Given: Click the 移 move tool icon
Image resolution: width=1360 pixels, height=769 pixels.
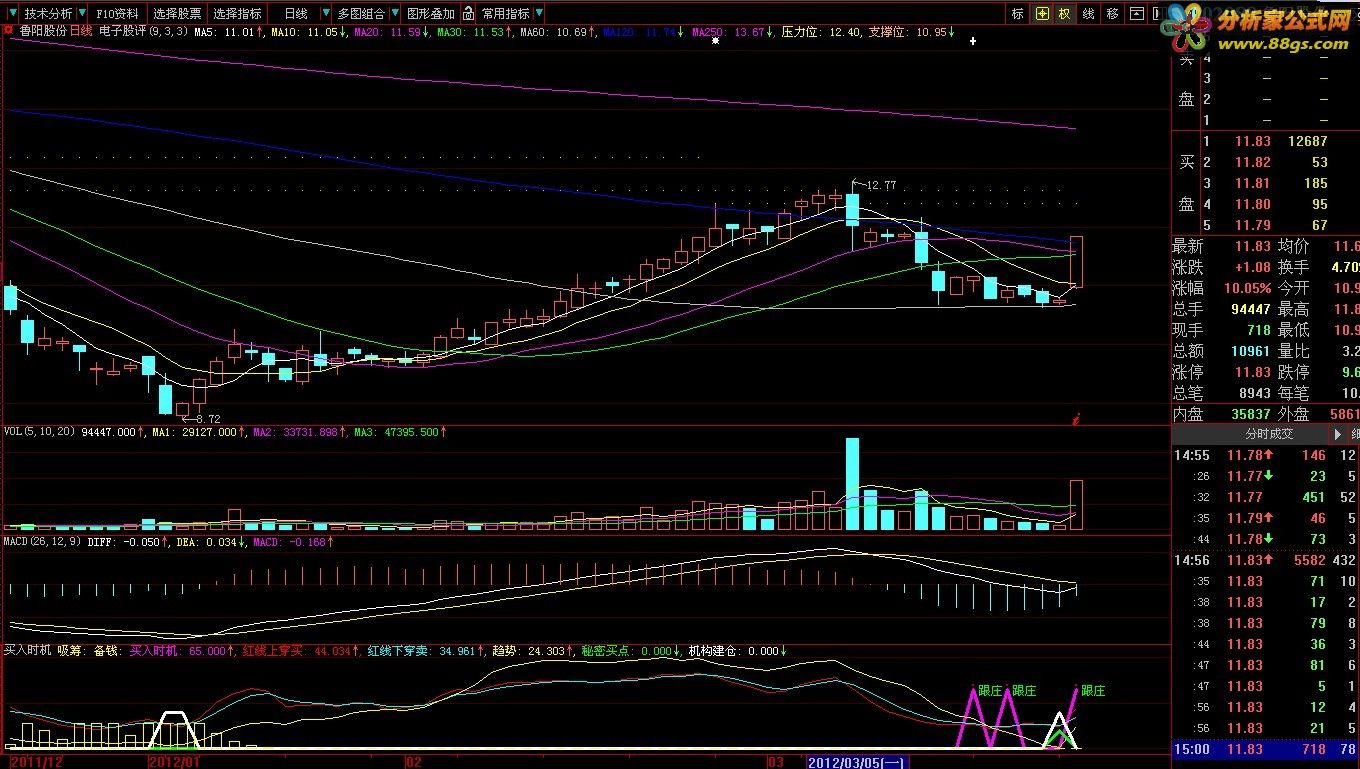Looking at the screenshot, I should click(x=1113, y=14).
